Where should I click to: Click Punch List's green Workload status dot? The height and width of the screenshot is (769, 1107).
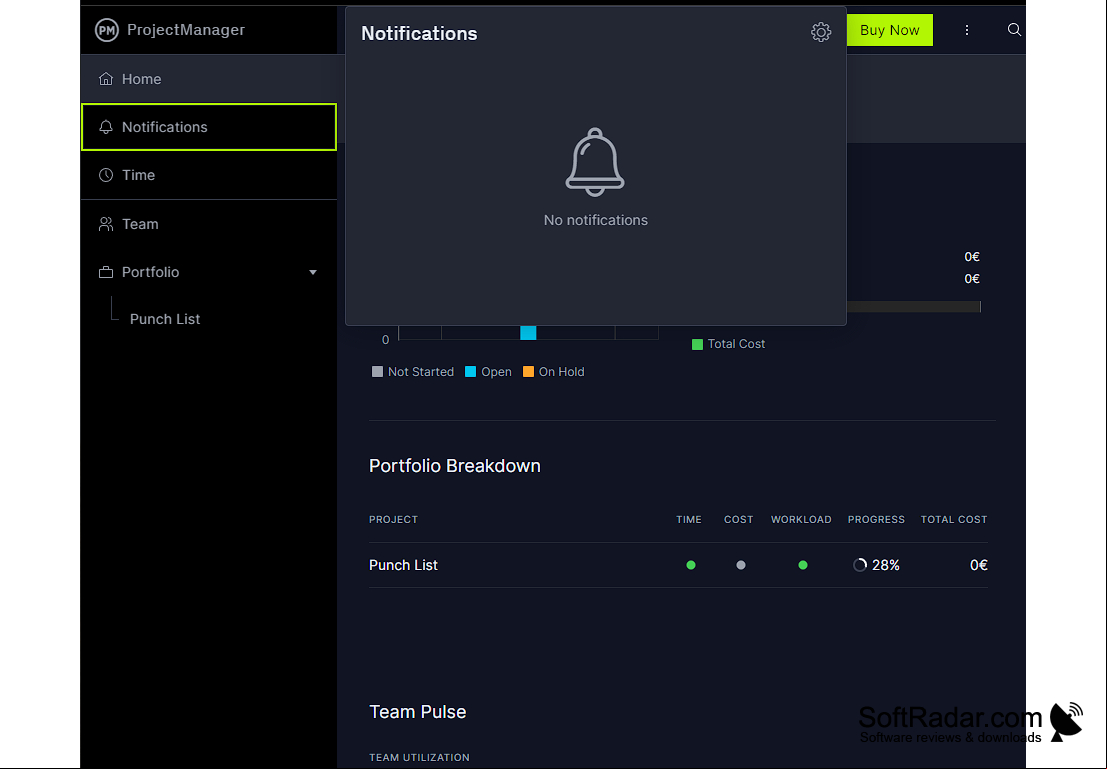[x=802, y=565]
